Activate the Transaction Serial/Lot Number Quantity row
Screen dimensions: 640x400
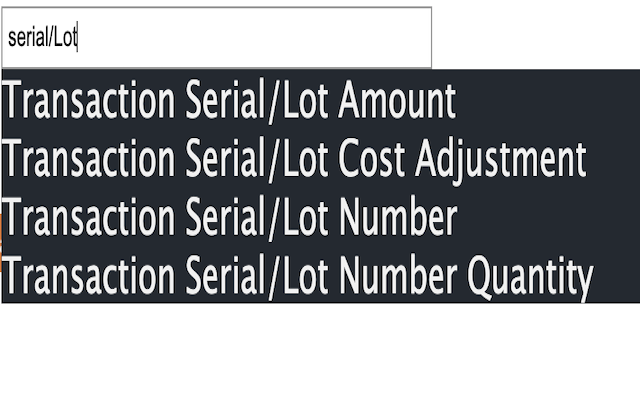tap(321, 274)
